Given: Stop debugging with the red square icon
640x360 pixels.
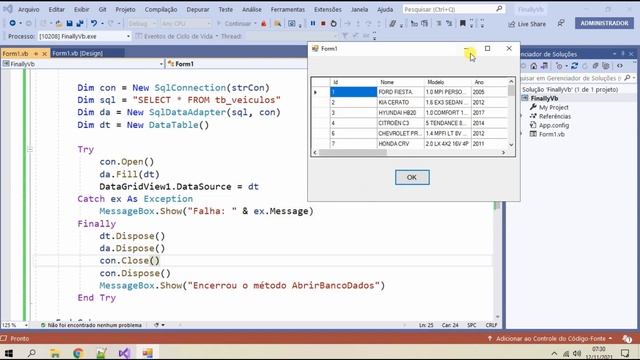Looking at the screenshot, I should tap(323, 24).
